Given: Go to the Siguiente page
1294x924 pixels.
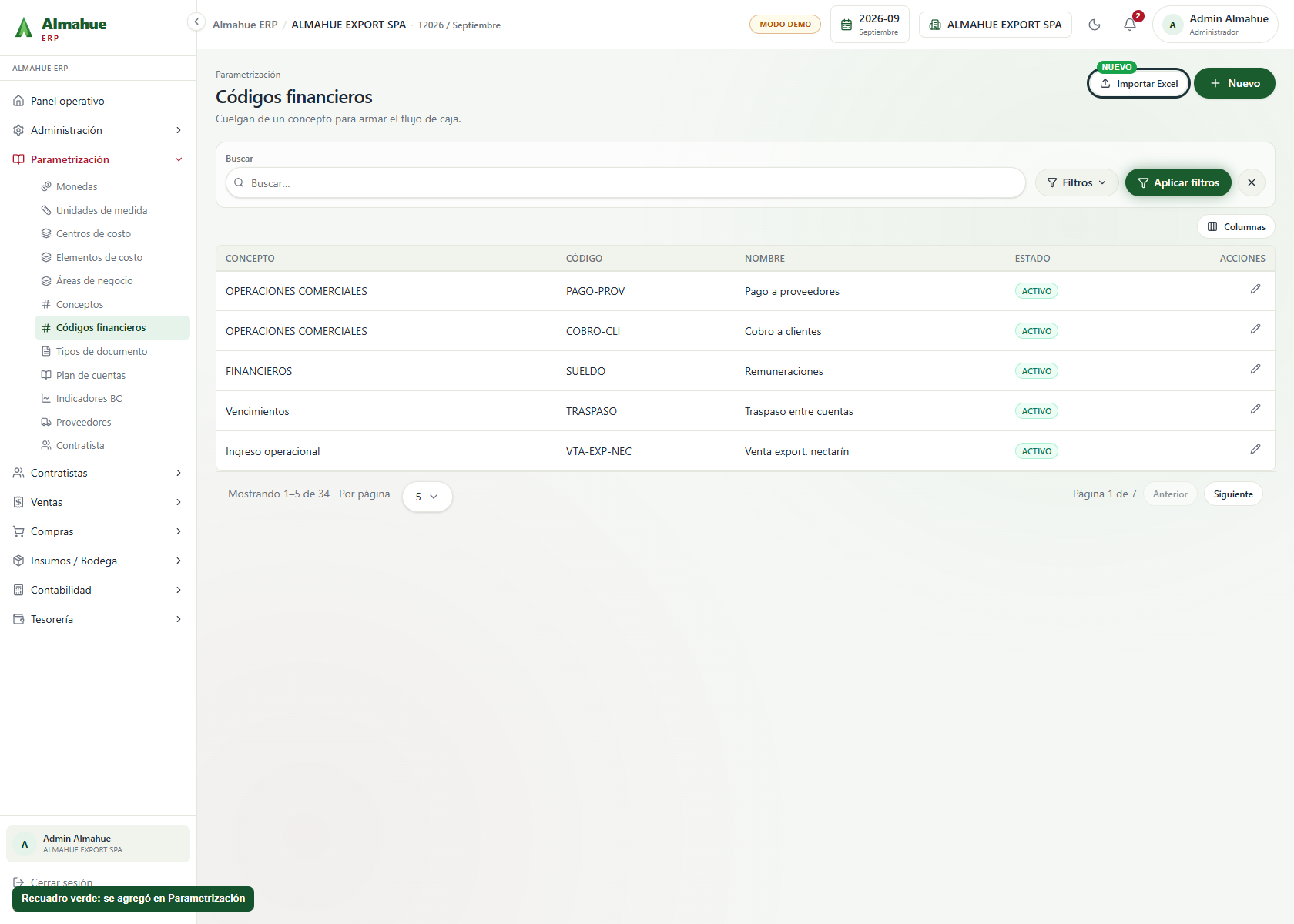Looking at the screenshot, I should click(1232, 494).
